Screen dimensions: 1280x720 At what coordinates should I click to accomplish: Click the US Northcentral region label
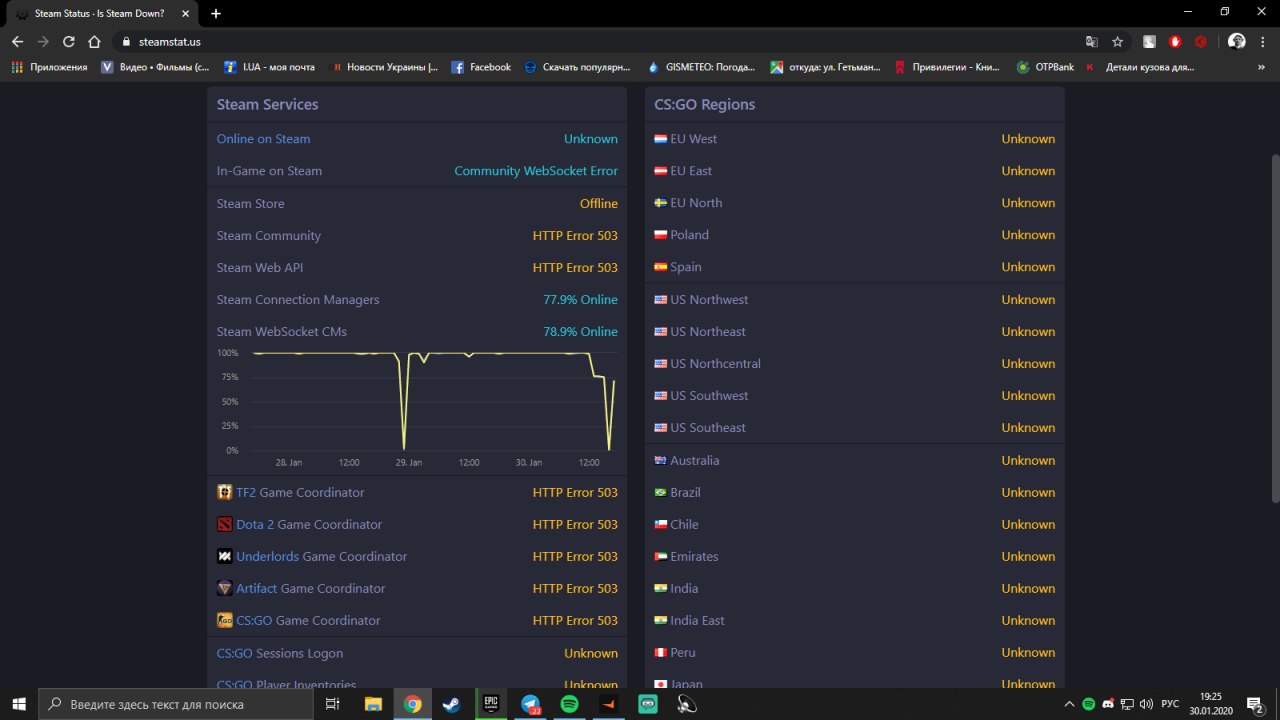tap(715, 363)
